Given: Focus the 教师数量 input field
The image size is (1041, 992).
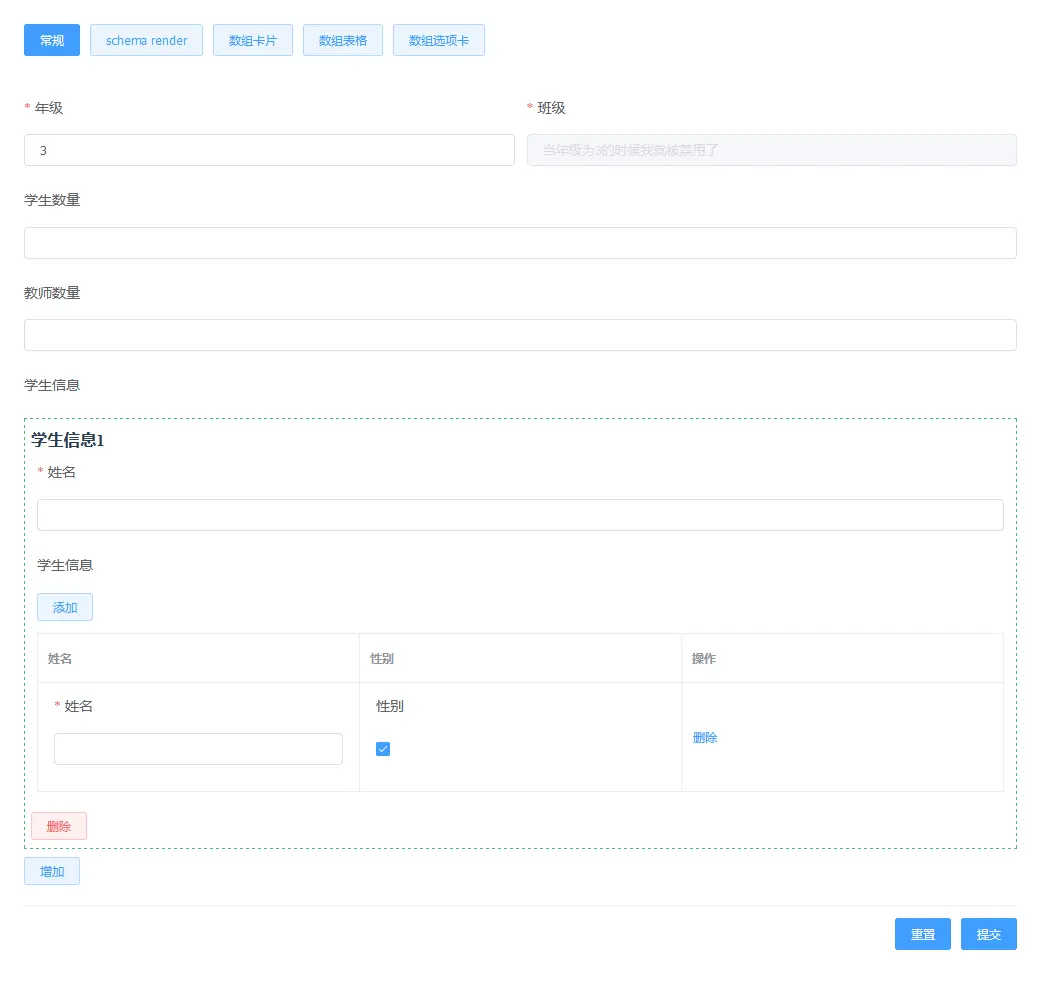Looking at the screenshot, I should (520, 335).
